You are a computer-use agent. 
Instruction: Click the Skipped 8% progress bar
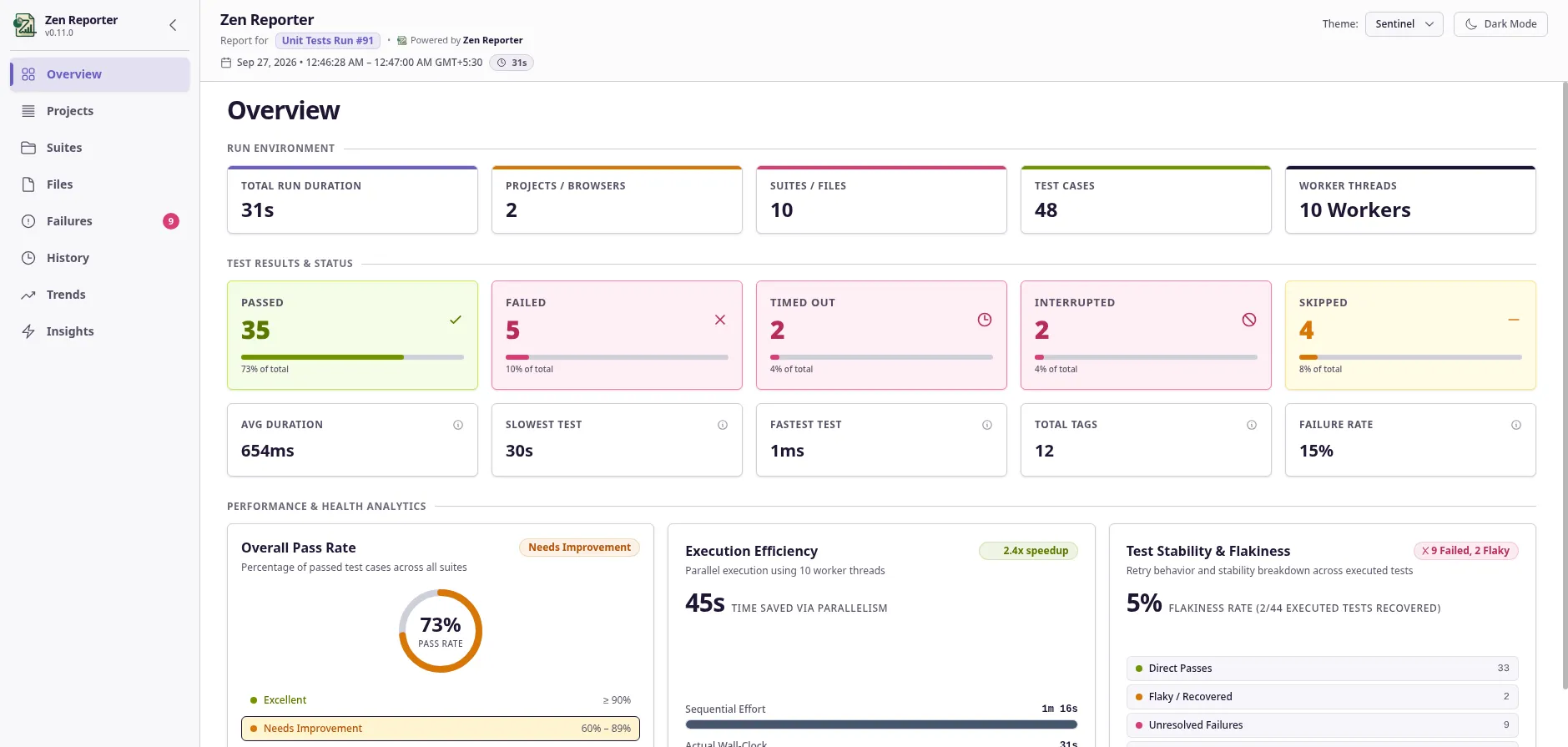1410,357
